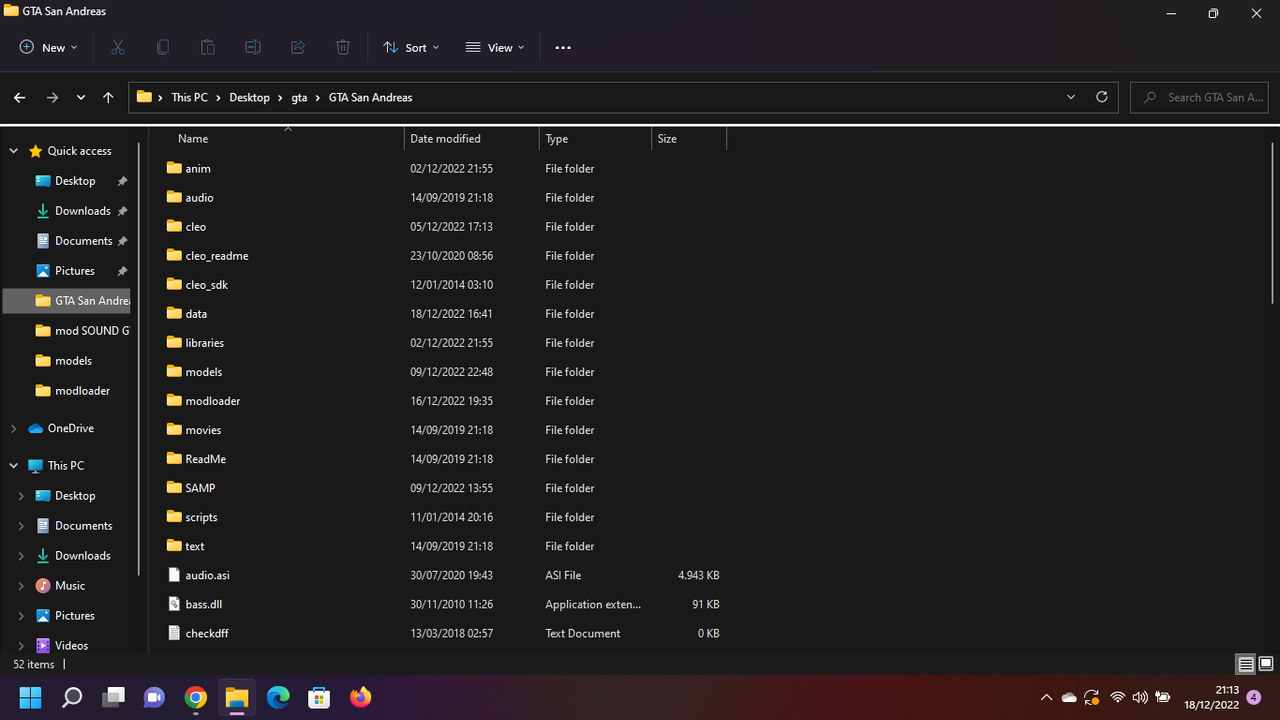This screenshot has height=720, width=1280.
Task: Refresh the current folder view
Action: coord(1102,97)
